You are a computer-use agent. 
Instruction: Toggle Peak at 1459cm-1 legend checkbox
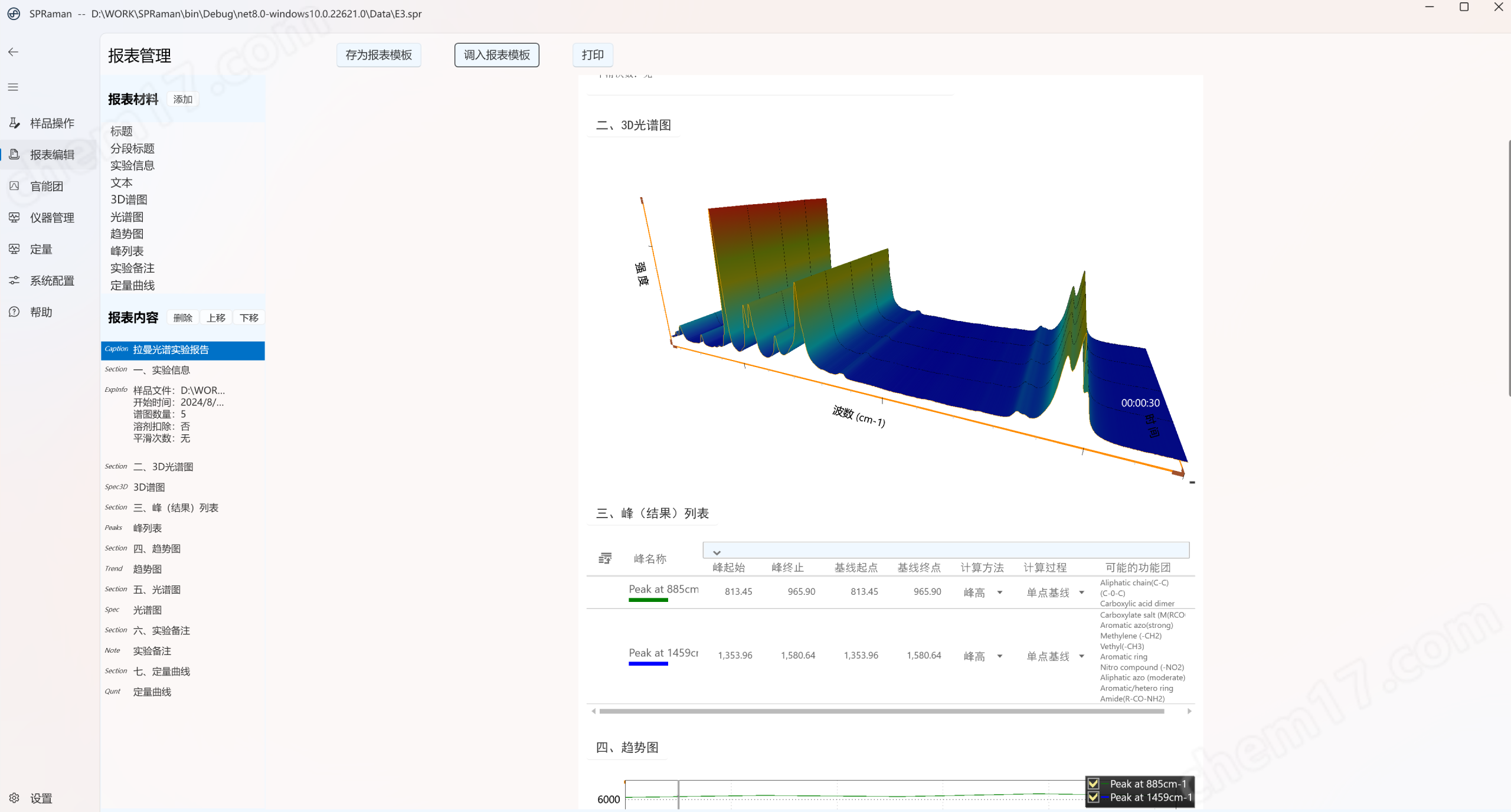click(1093, 797)
